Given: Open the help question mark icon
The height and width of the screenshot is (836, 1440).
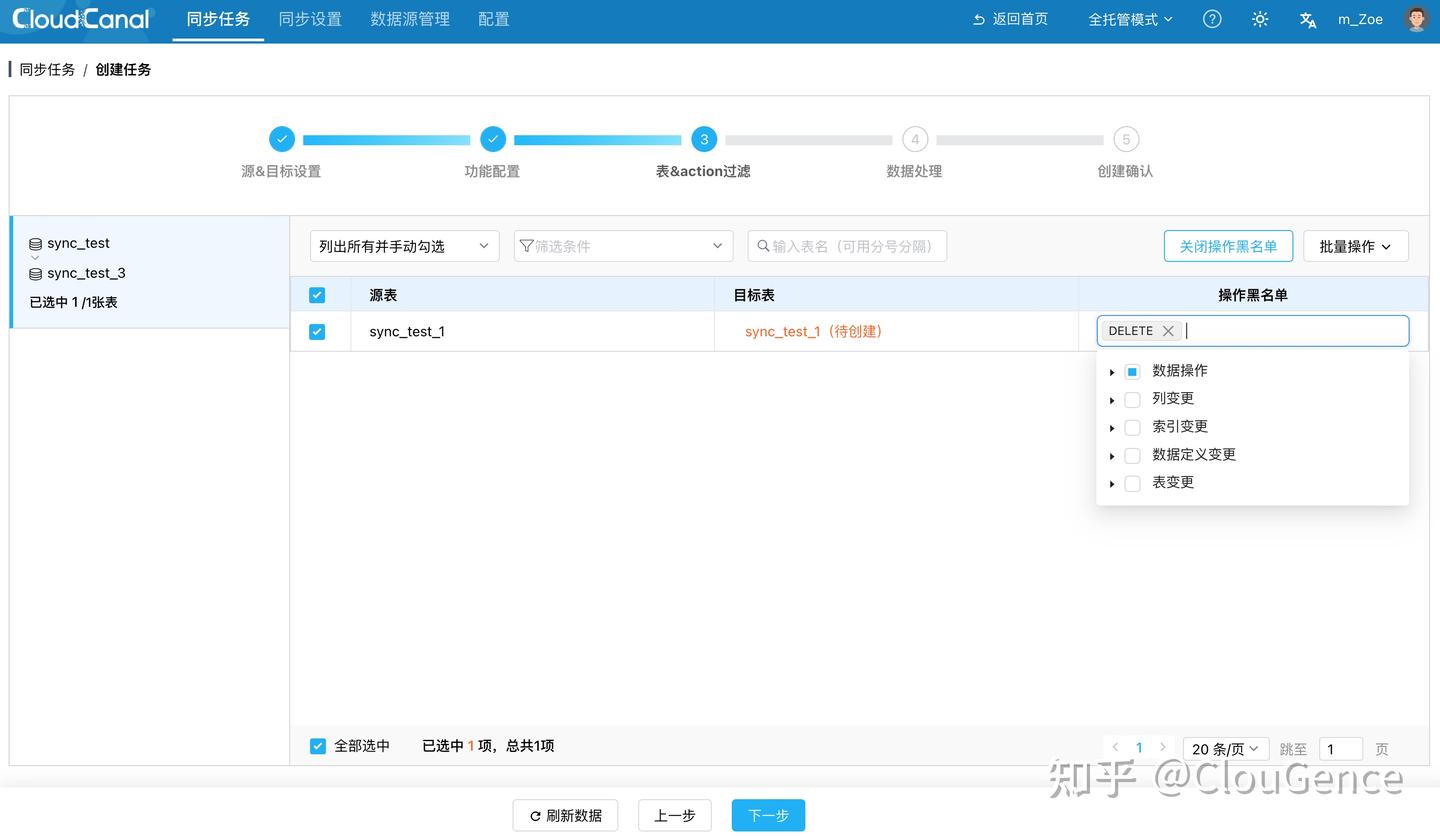Looking at the screenshot, I should click(1212, 19).
